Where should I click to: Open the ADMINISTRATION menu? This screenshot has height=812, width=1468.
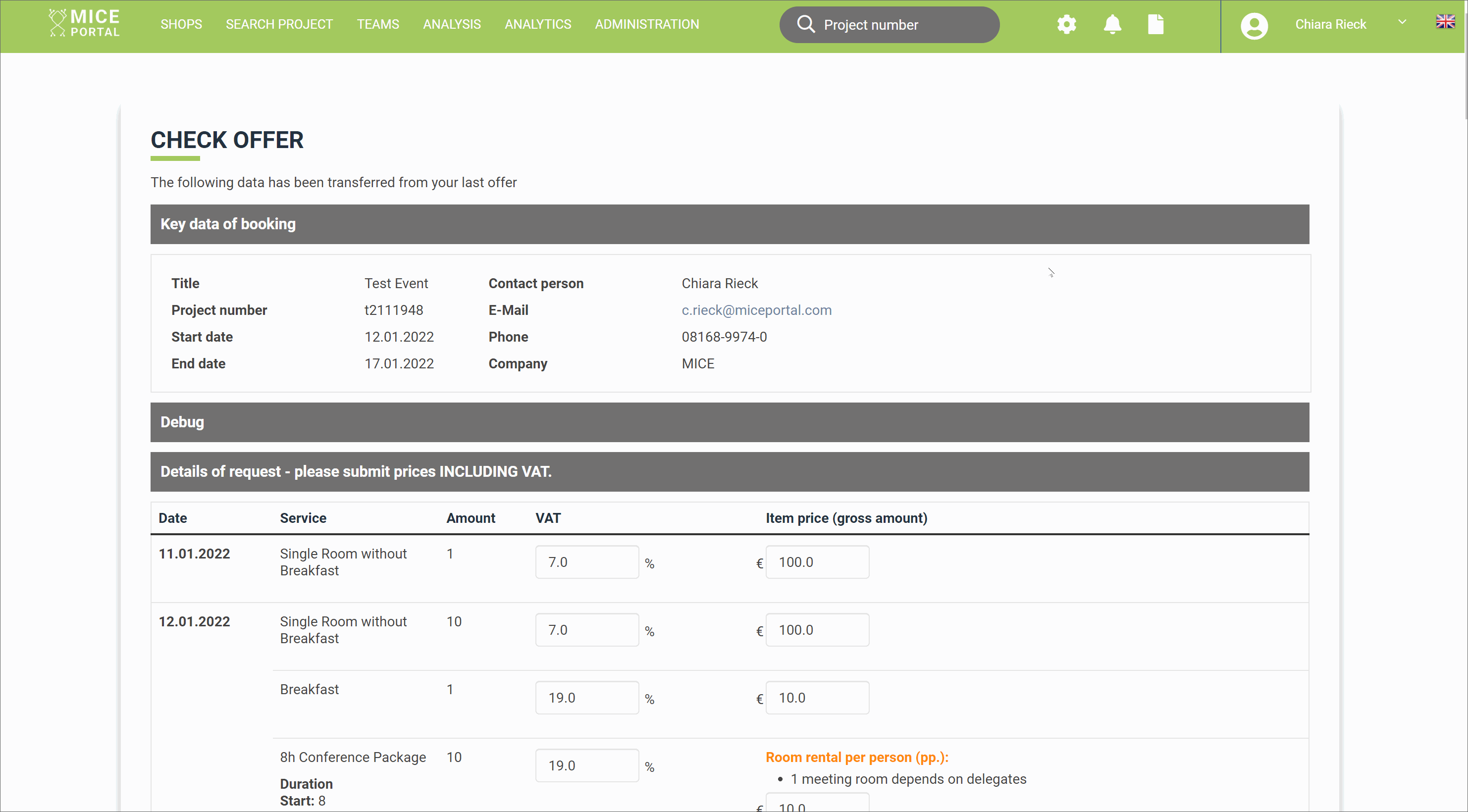click(x=647, y=24)
